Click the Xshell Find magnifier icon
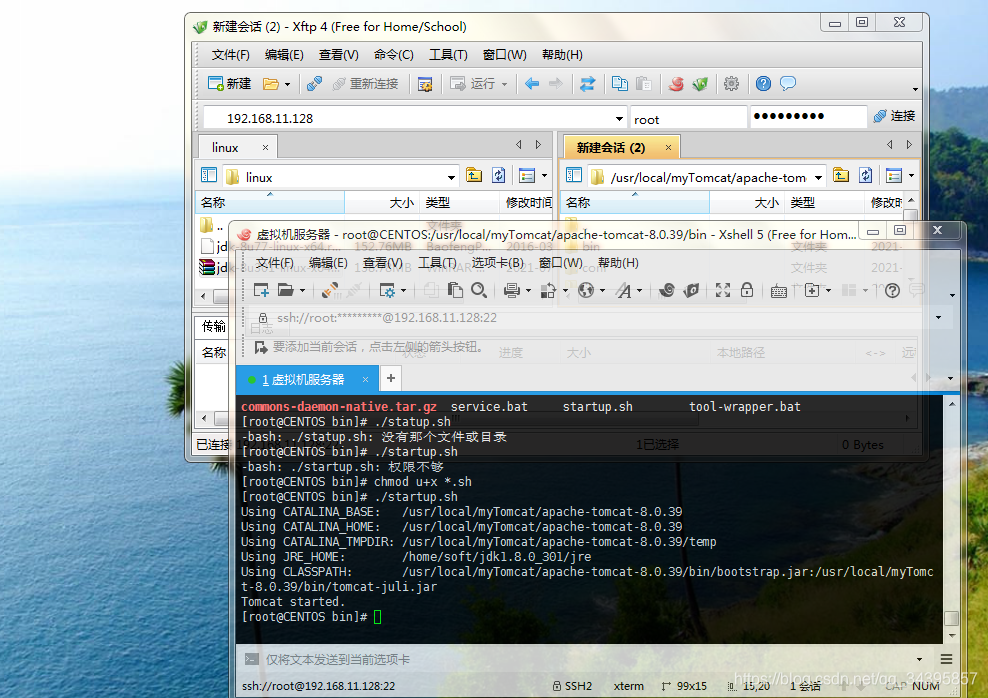This screenshot has height=698, width=988. tap(479, 290)
